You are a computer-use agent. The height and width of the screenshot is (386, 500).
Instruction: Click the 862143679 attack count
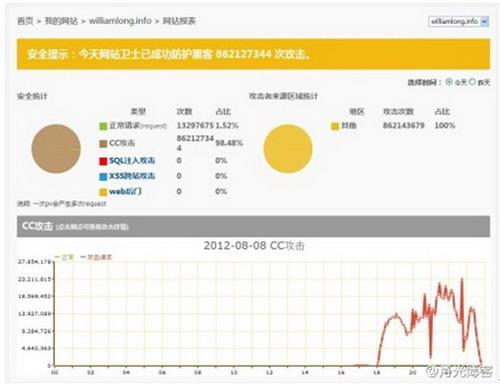(404, 126)
